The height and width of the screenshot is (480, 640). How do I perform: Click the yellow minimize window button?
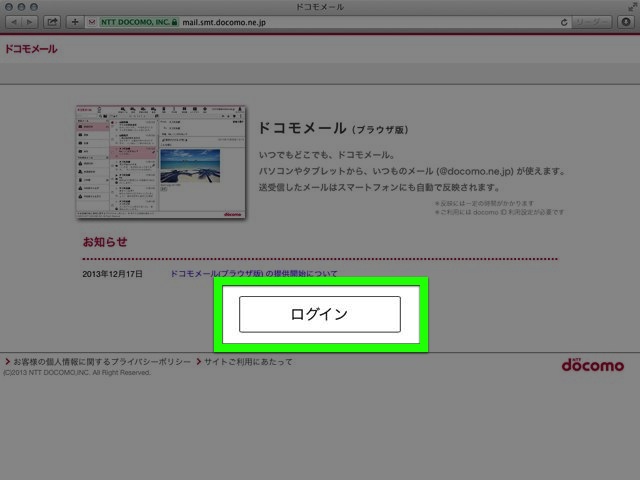[21, 7]
